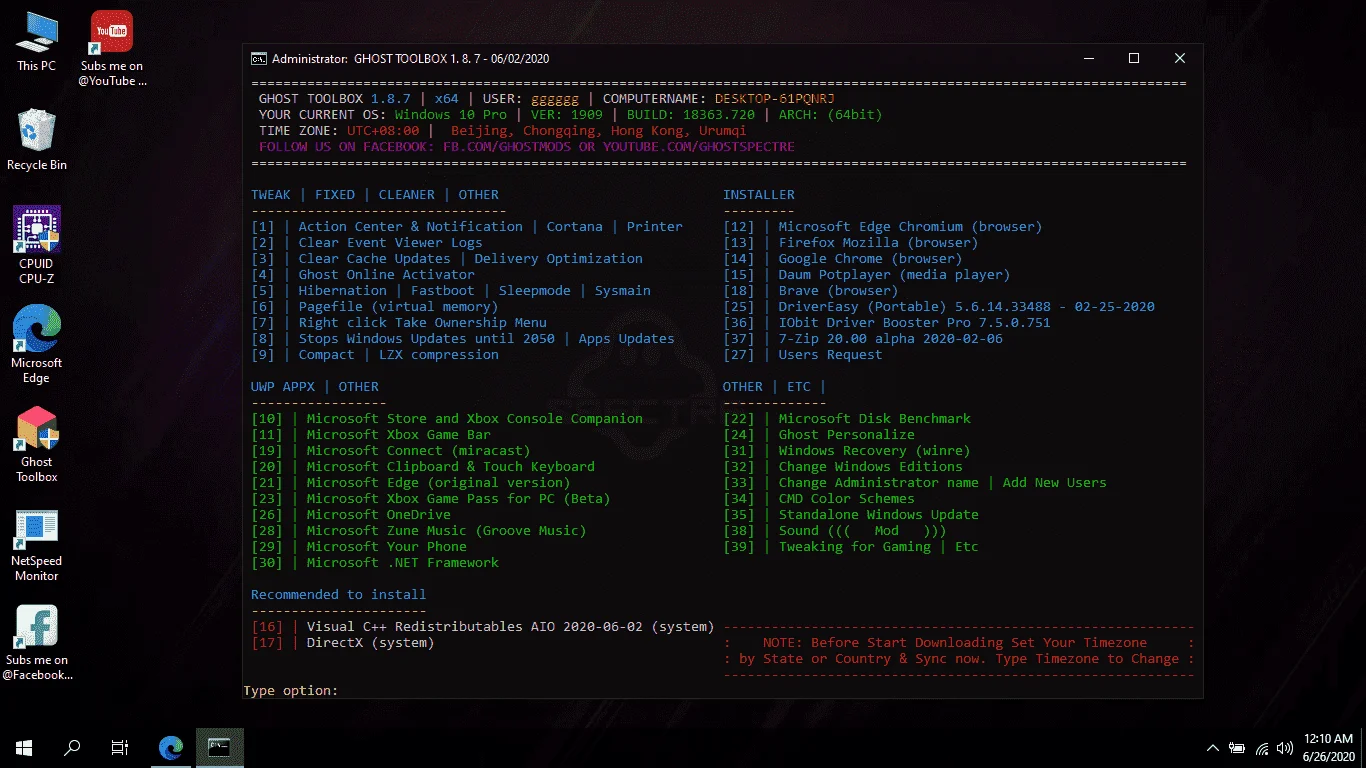Open Task View from the taskbar
The width and height of the screenshot is (1366, 768).
coord(120,747)
